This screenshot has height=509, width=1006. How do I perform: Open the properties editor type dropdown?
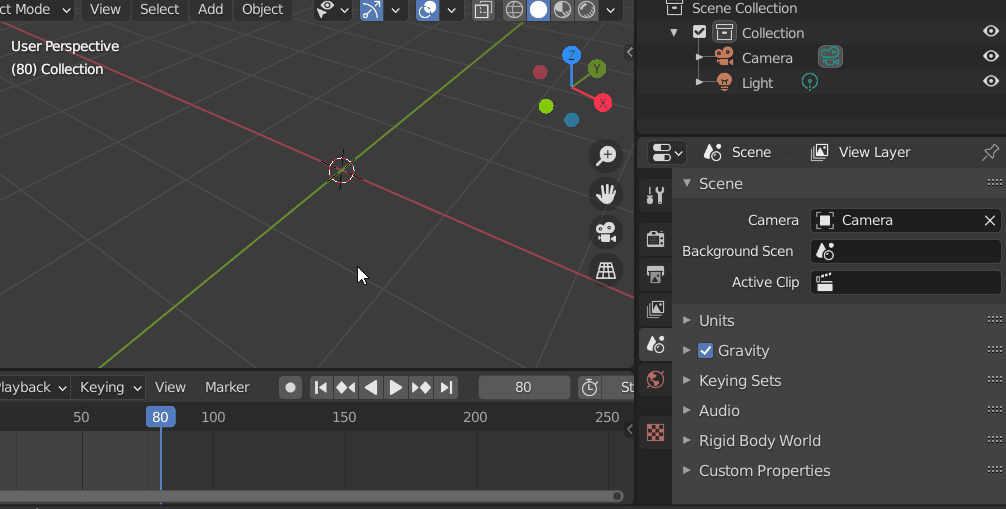(x=667, y=153)
